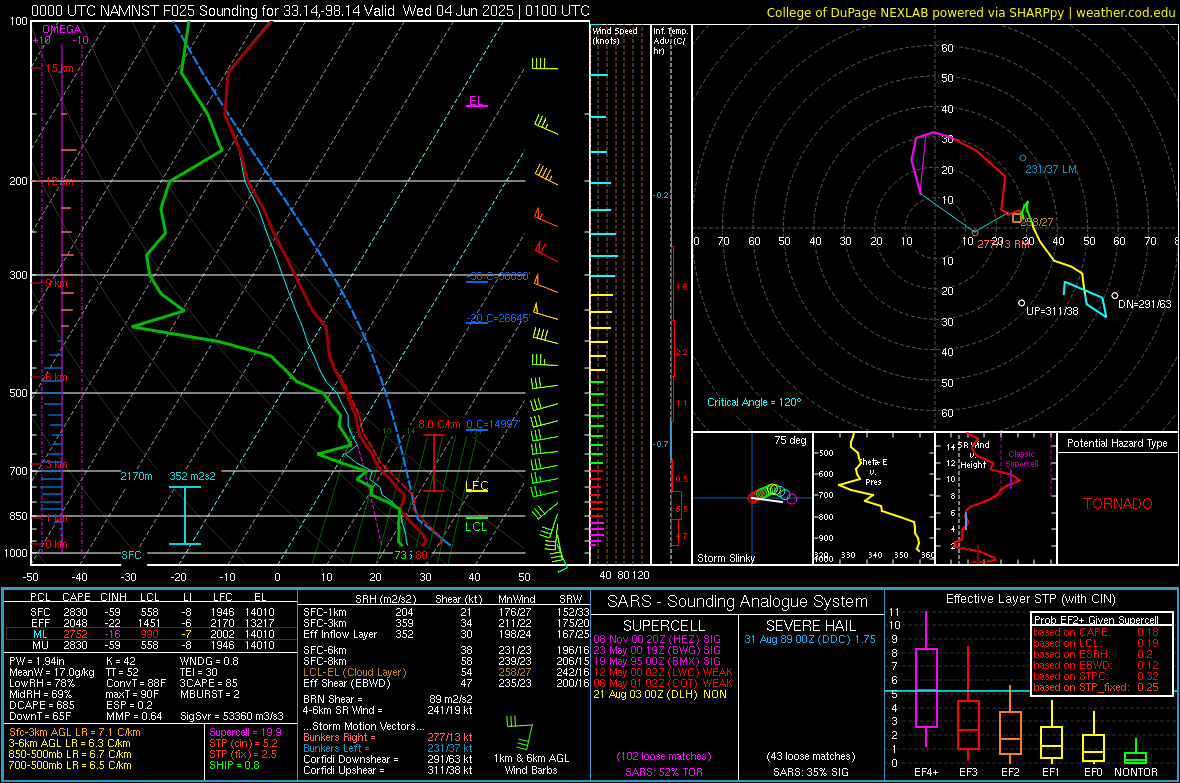Viewport: 1180px width, 783px height.
Task: Click the Sfc-3km AGL LR = 7.1 C/km line
Action: (75, 732)
